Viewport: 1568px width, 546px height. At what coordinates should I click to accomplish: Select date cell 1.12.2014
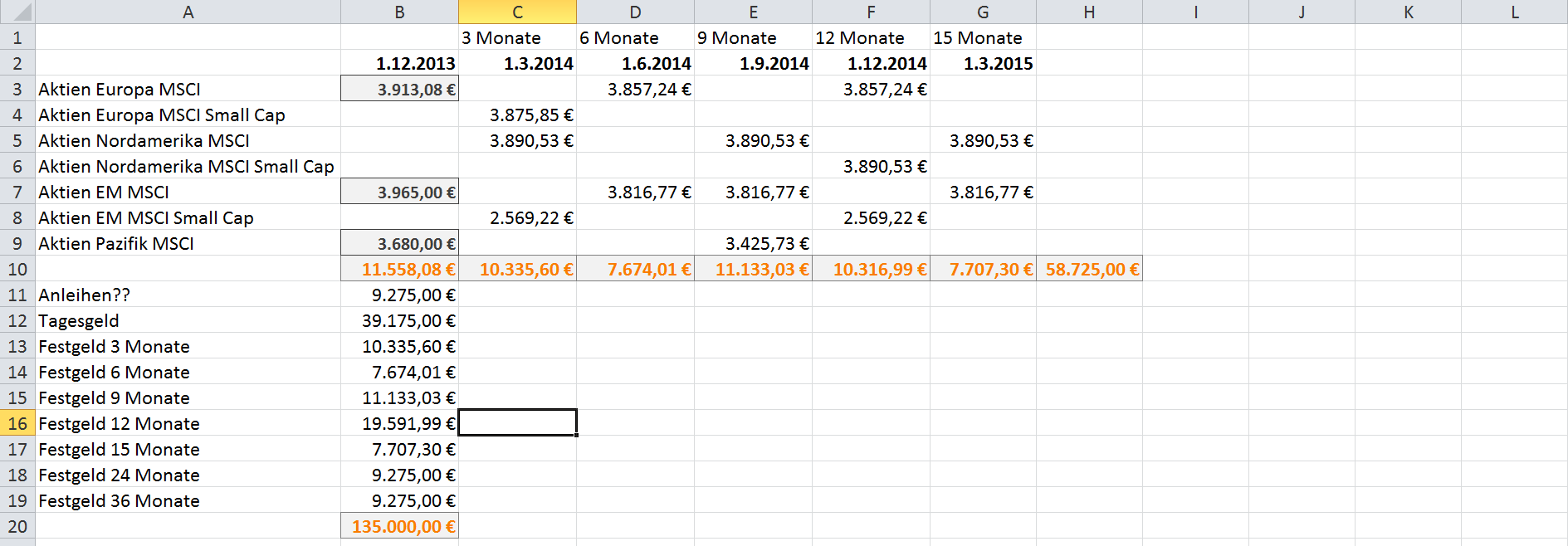[871, 63]
